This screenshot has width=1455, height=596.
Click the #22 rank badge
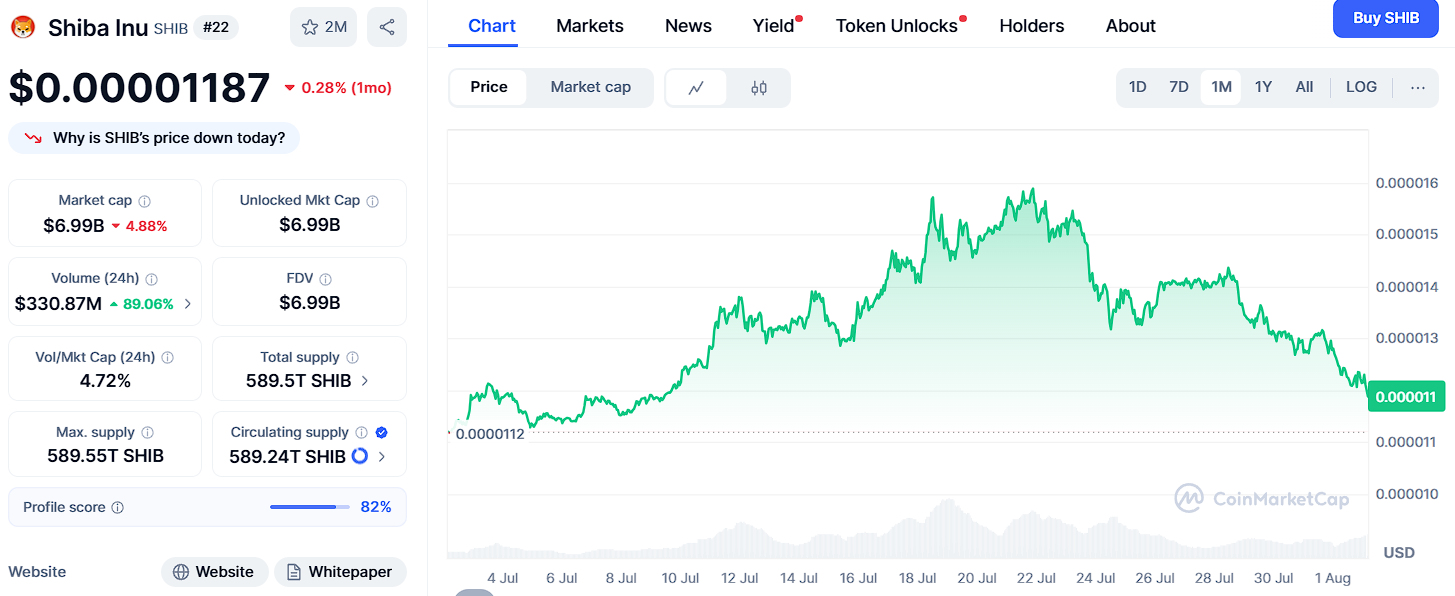pos(216,27)
